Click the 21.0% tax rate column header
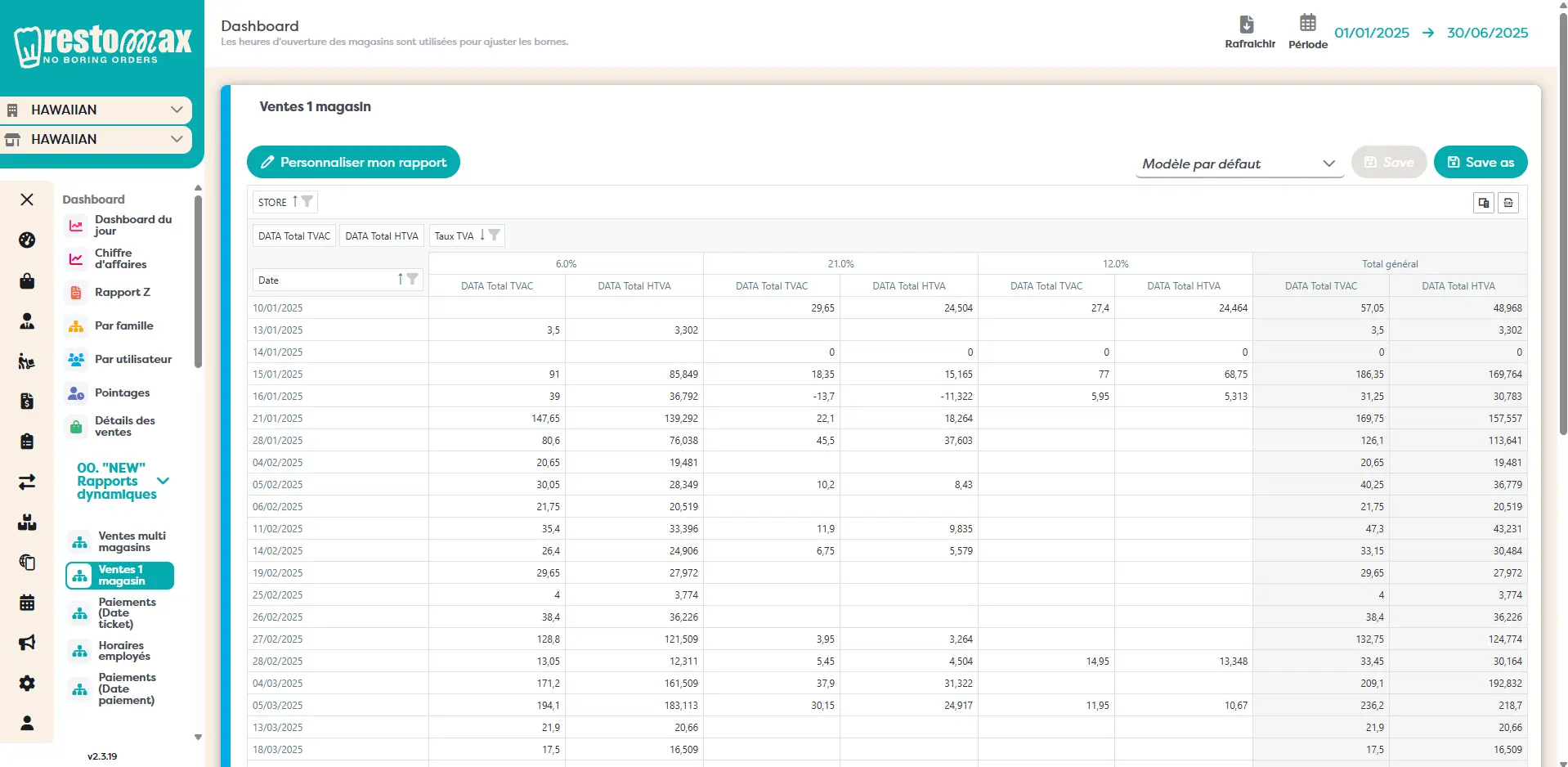 [x=840, y=264]
